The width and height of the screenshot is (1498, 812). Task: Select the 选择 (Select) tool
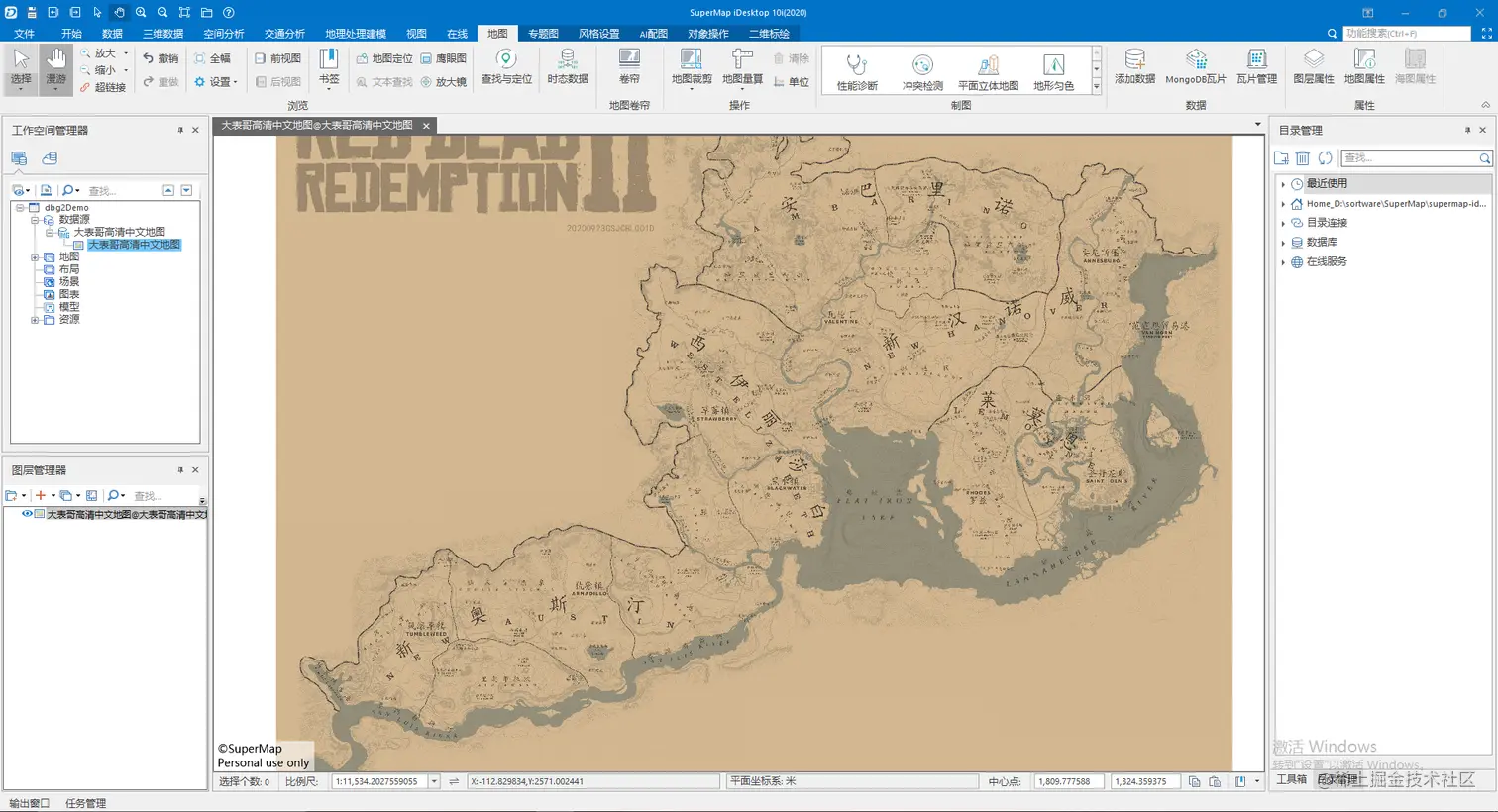[x=21, y=68]
